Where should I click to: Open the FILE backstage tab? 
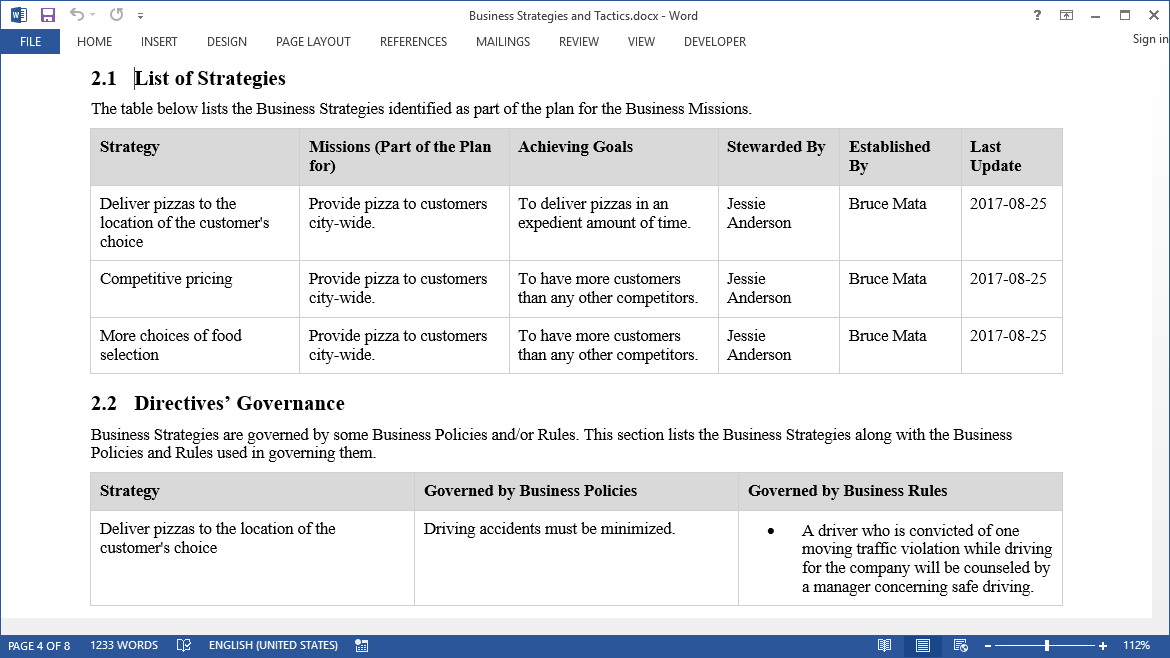(30, 42)
